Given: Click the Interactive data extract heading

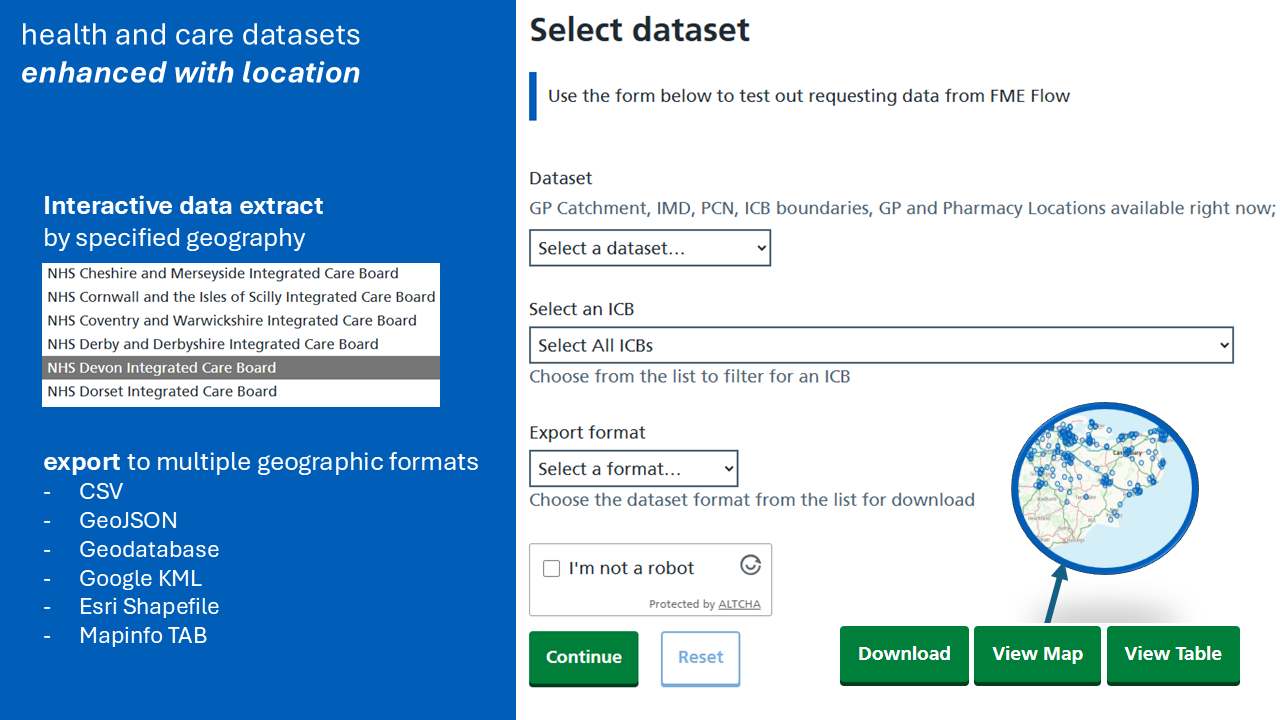Looking at the screenshot, I should [x=183, y=206].
